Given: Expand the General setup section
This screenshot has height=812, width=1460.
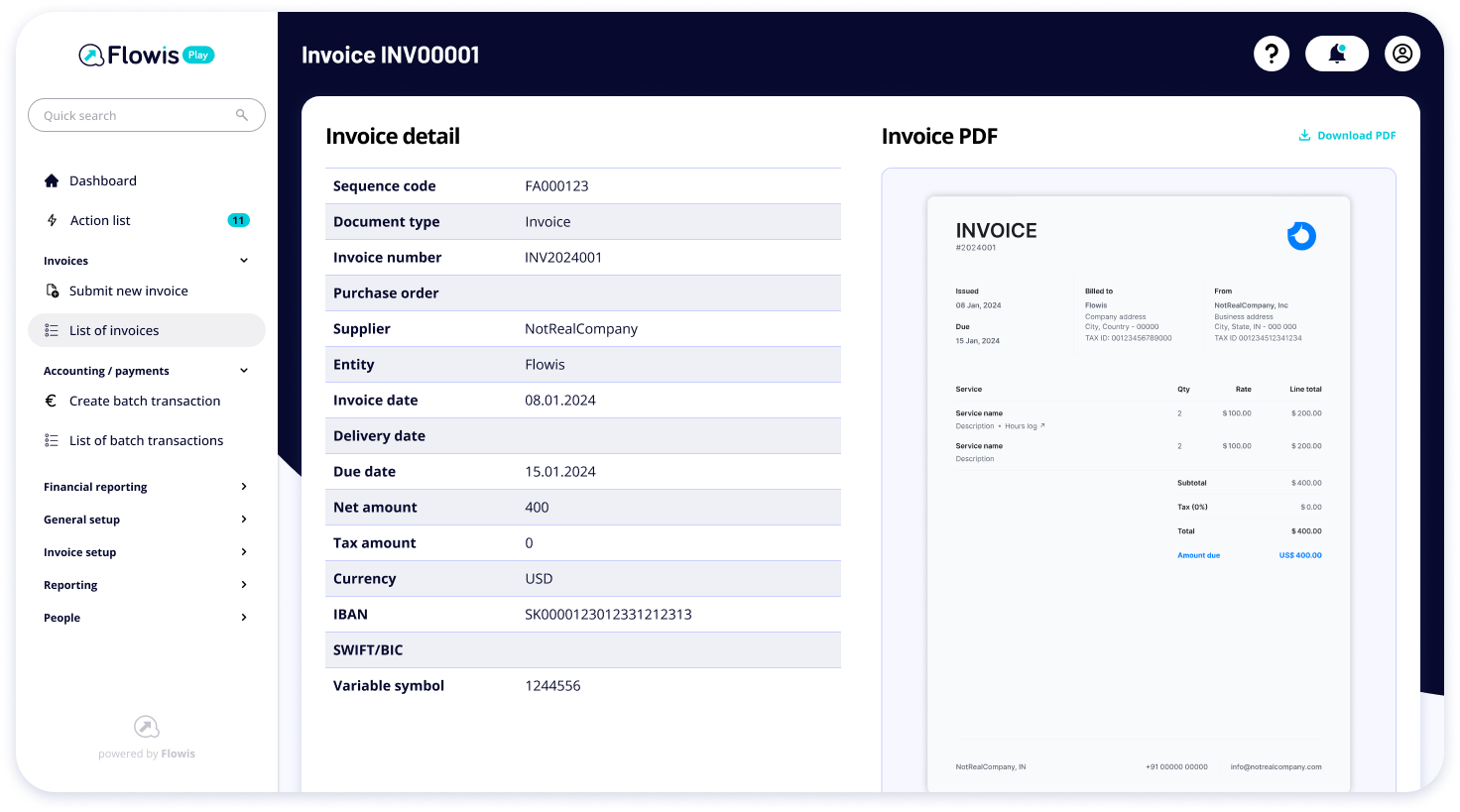Looking at the screenshot, I should tap(147, 520).
